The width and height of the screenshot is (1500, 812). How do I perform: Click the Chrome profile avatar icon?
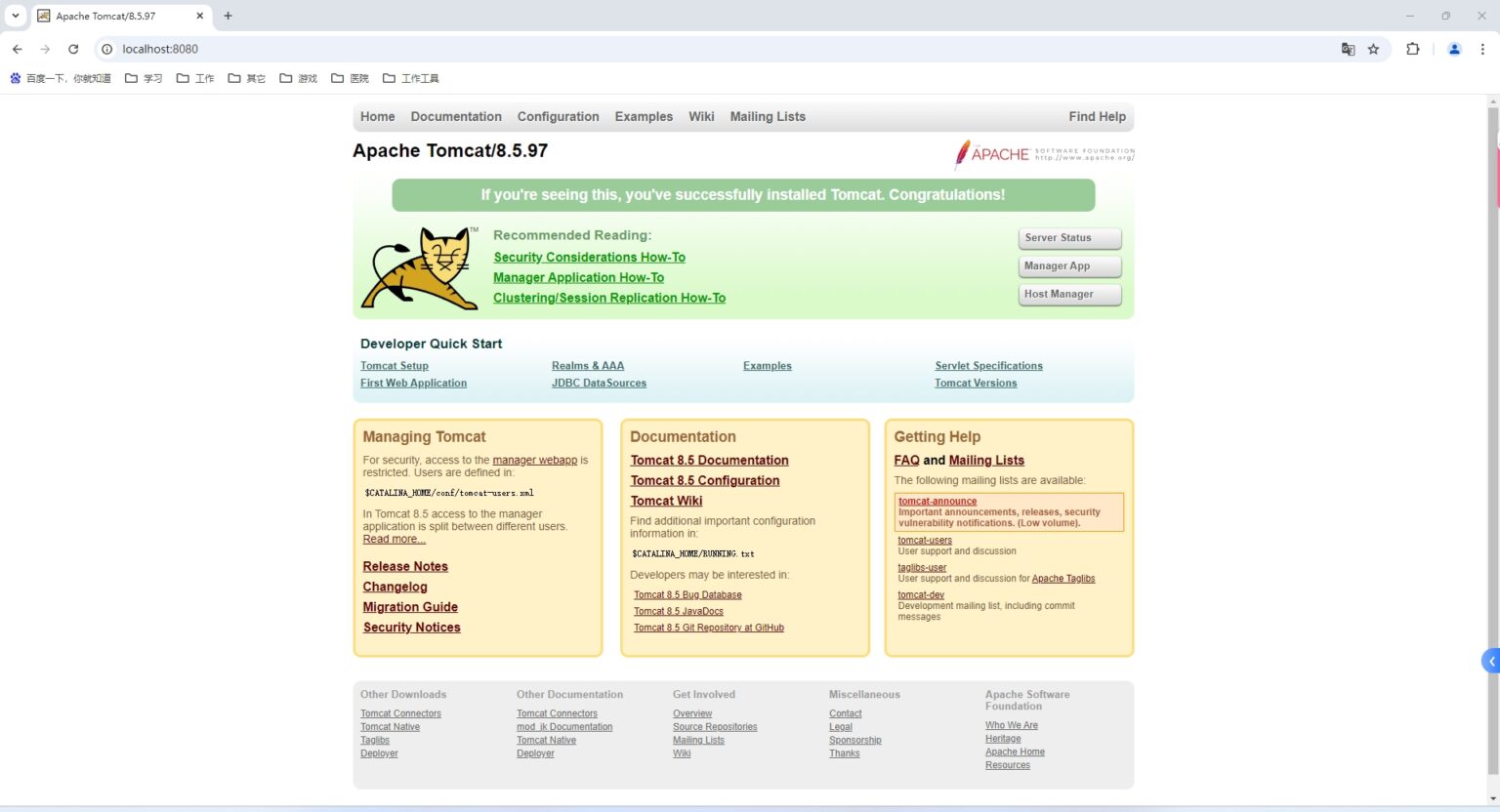coord(1454,48)
